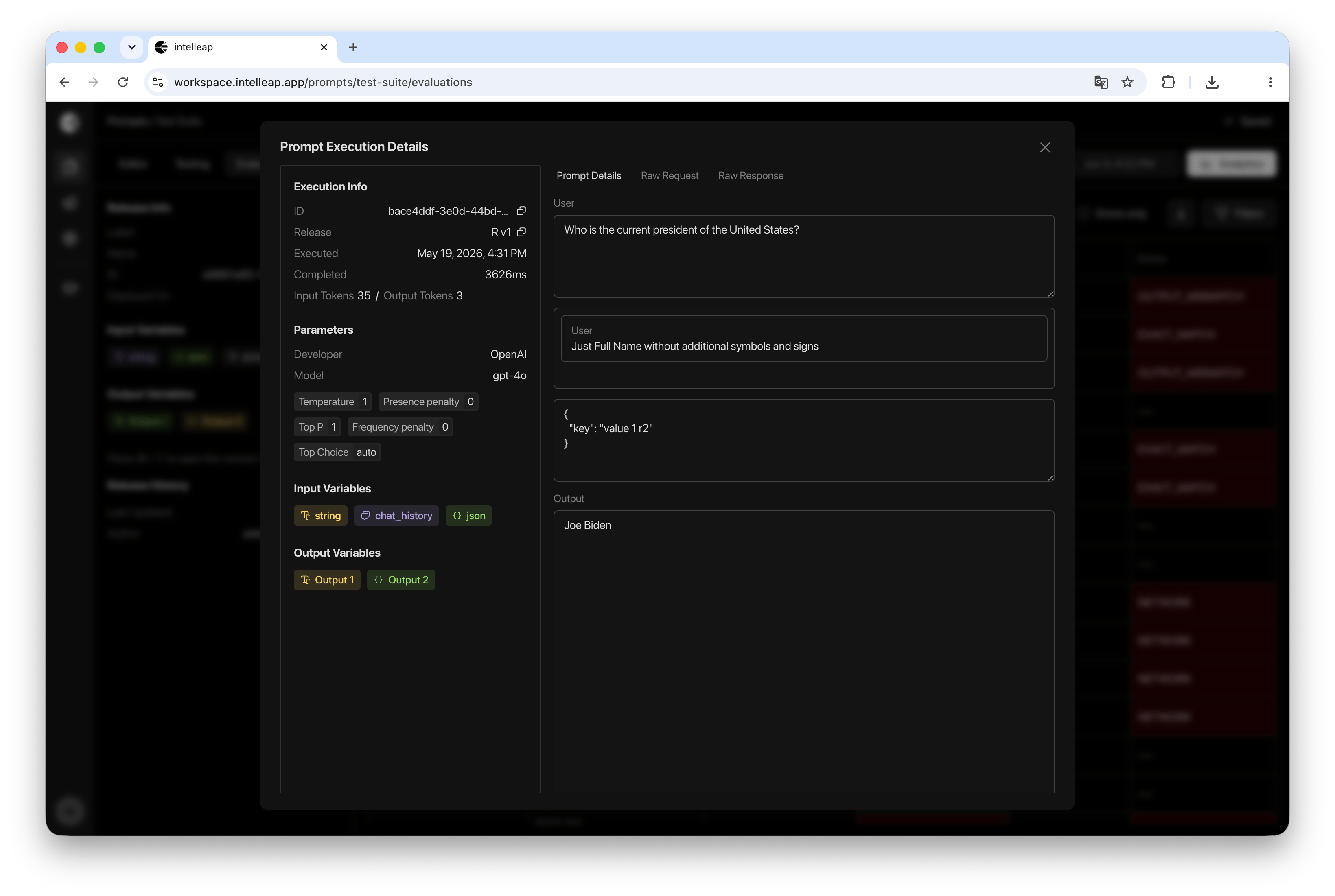Viewport: 1335px width, 896px height.
Task: Switch to the Raw Response tab
Action: point(751,175)
